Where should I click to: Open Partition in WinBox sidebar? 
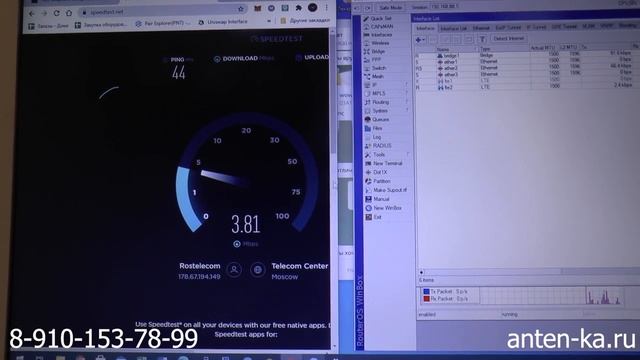(378, 181)
